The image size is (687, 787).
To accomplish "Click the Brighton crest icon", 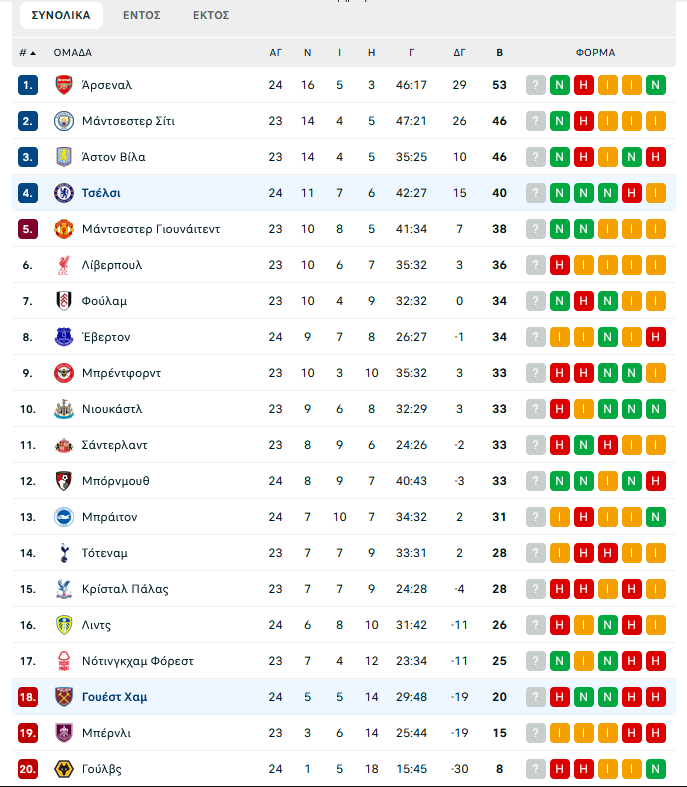I will coord(64,517).
